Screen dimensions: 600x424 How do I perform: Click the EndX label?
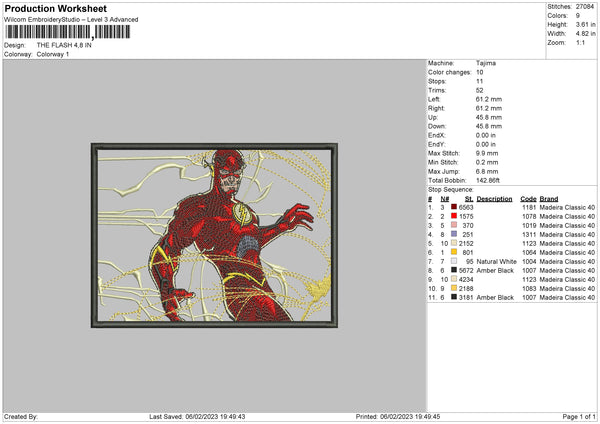point(437,135)
